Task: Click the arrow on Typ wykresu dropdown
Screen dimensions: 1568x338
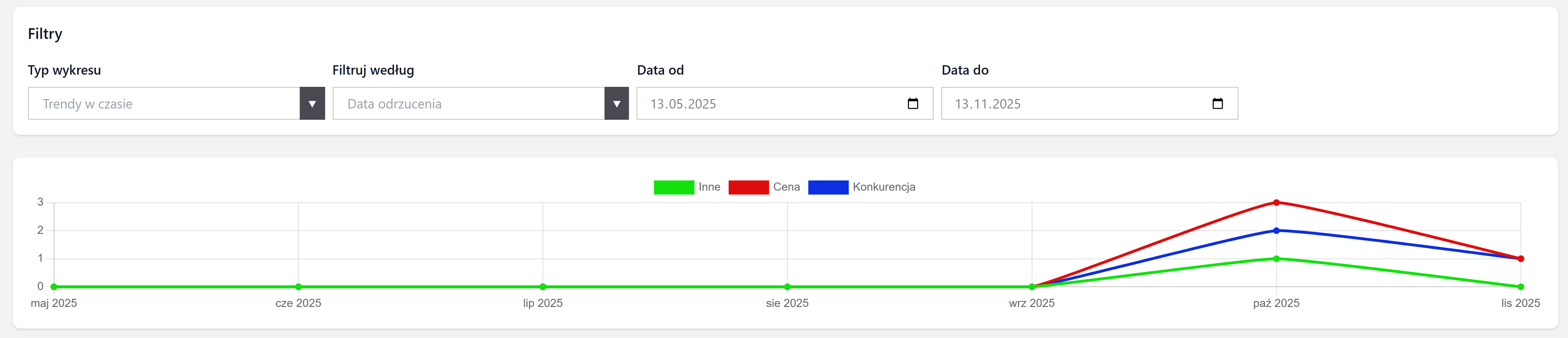Action: [312, 103]
